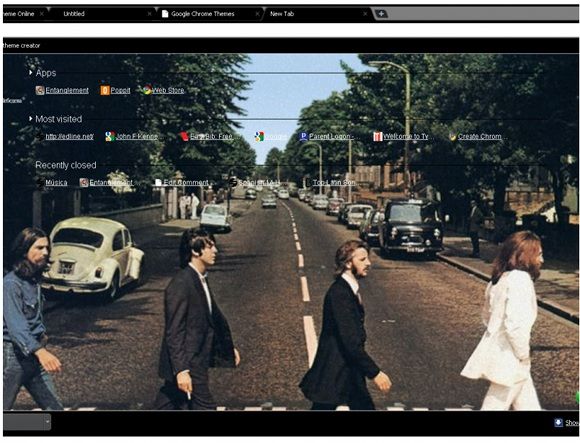Image resolution: width=580 pixels, height=443 pixels.
Task: Open the Top Latin Son recently closed link
Action: pyautogui.click(x=334, y=183)
